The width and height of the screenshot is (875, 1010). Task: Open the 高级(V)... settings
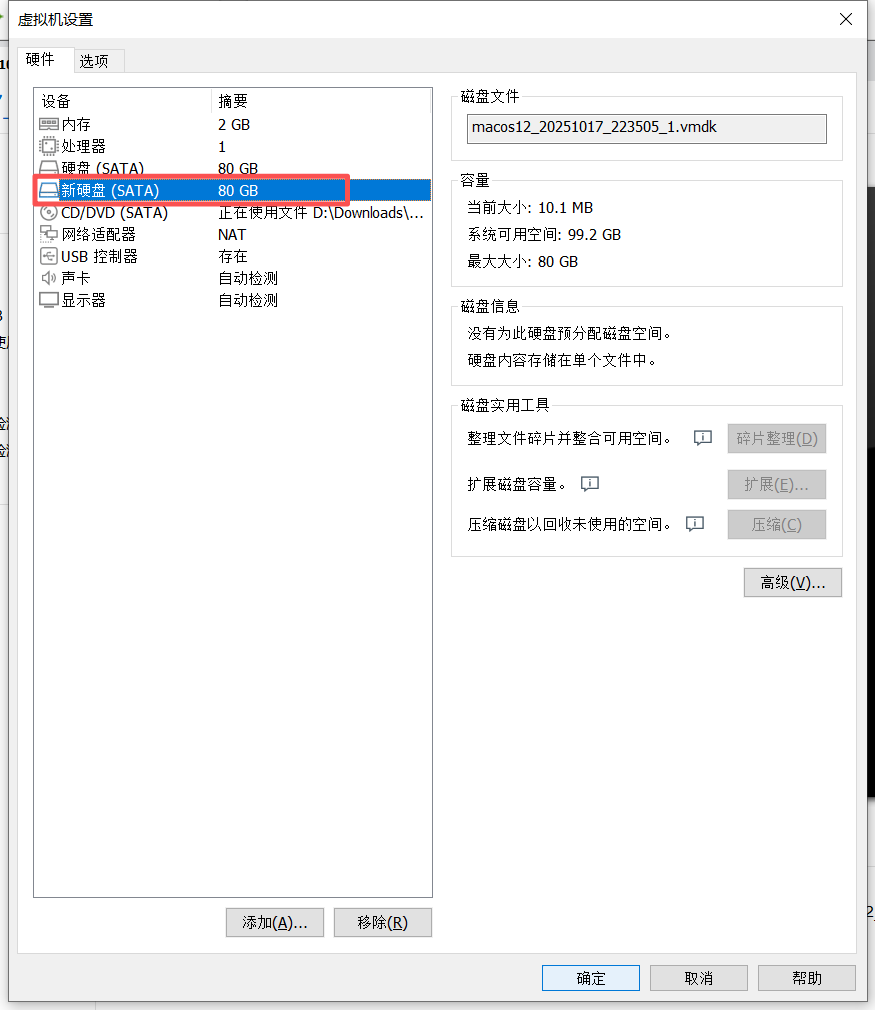tap(793, 582)
